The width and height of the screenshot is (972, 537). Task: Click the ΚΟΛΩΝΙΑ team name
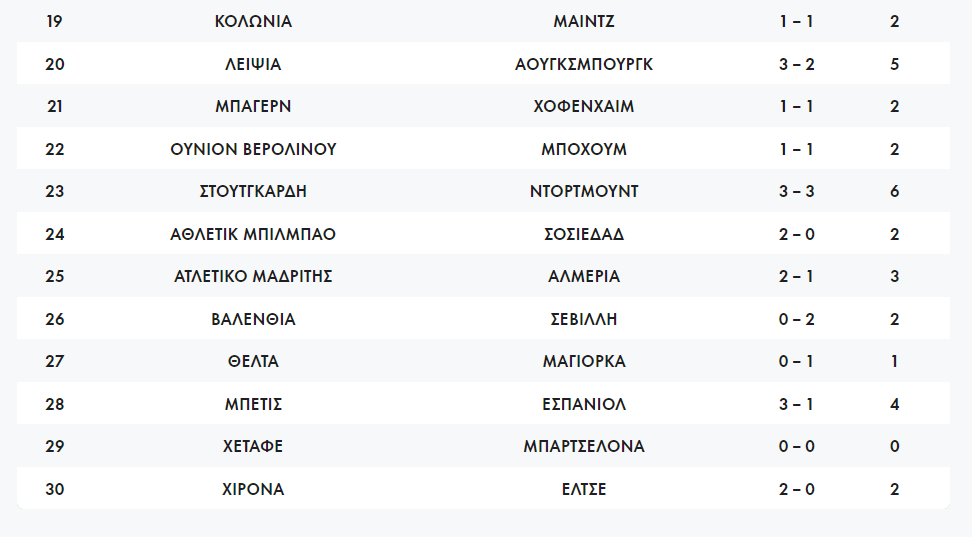253,21
